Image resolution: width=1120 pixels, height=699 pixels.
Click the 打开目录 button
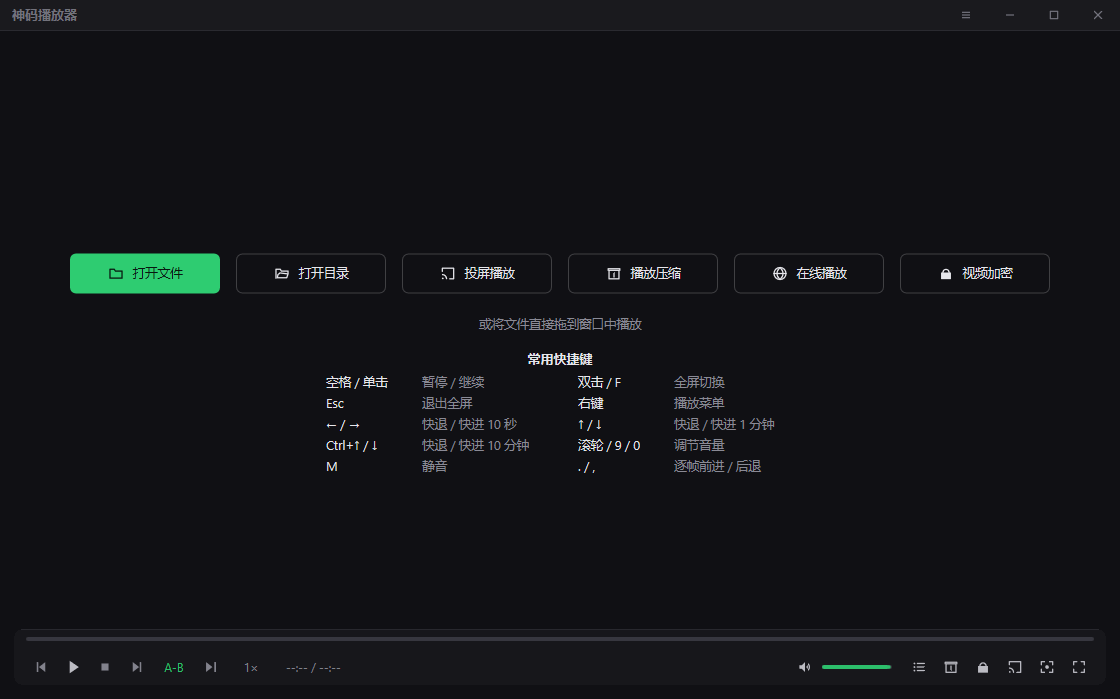(311, 273)
